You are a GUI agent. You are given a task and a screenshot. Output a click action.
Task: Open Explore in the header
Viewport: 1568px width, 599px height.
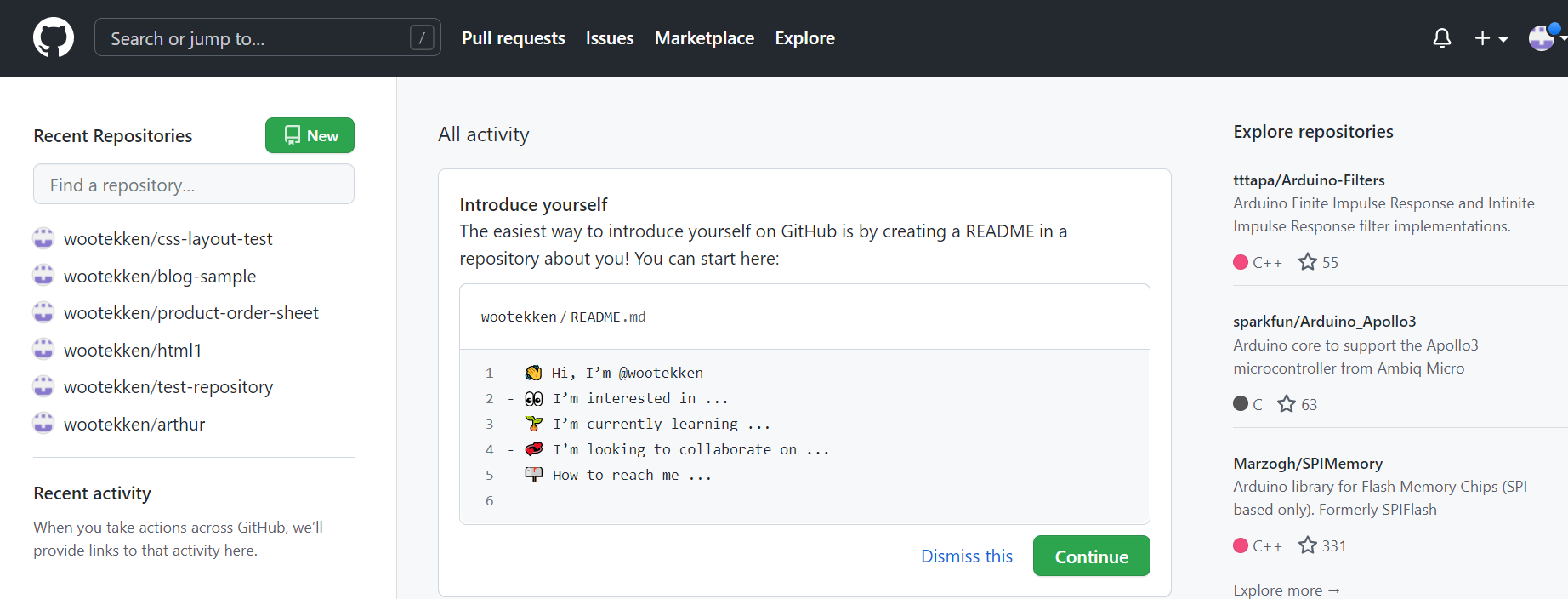click(804, 38)
